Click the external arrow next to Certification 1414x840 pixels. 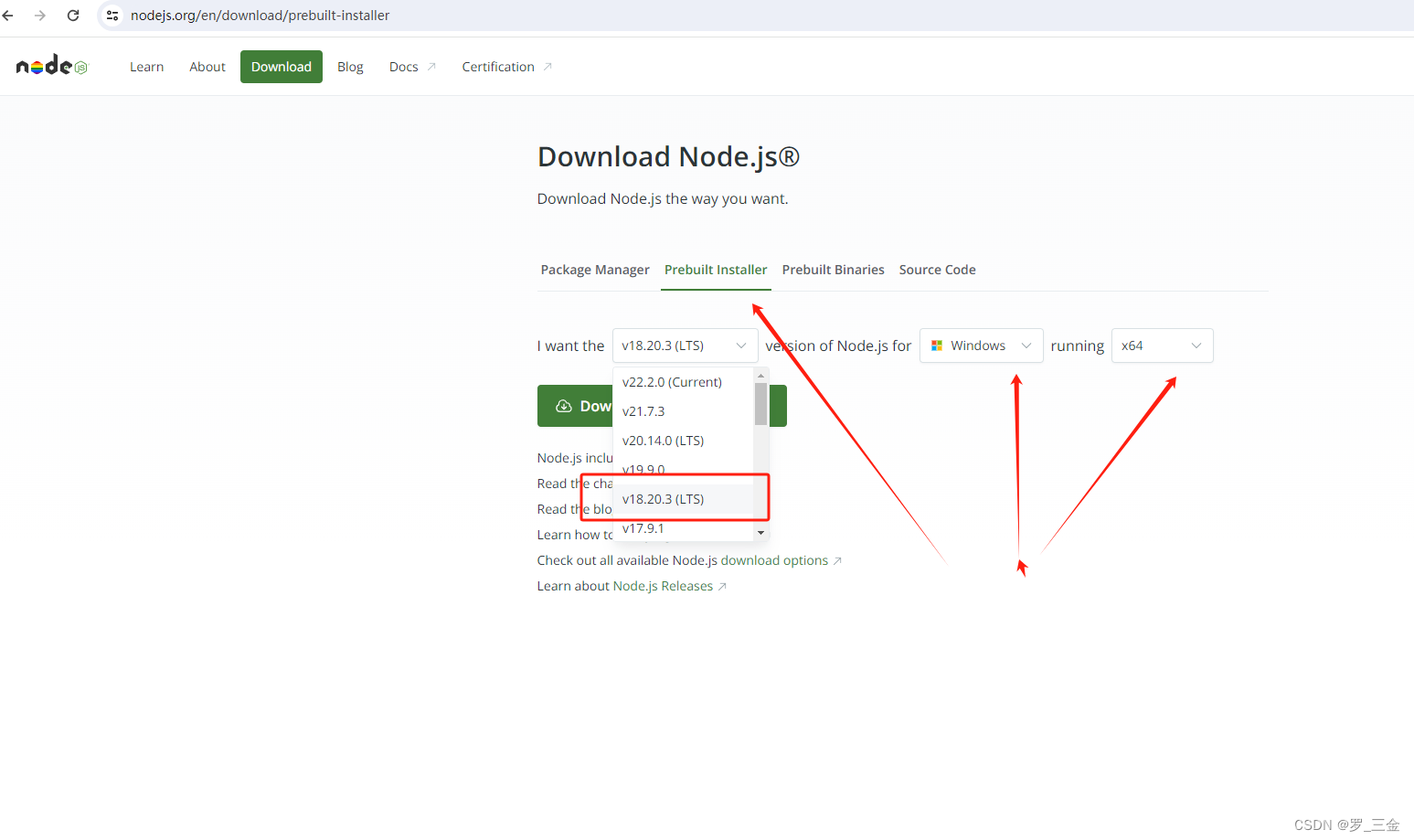(548, 67)
